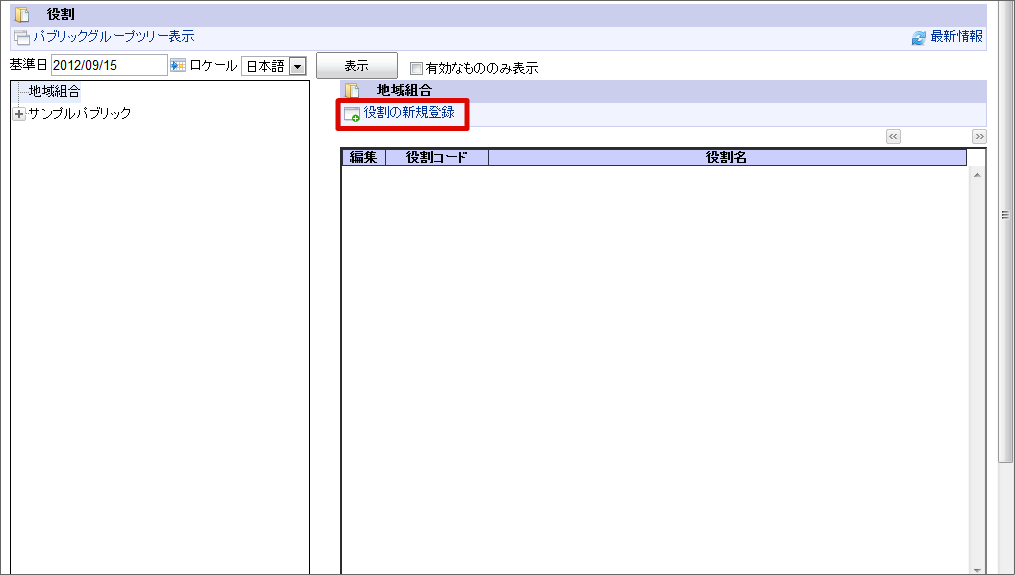Click the folder icon beside 役割 title
The height and width of the screenshot is (575, 1015).
(22, 14)
